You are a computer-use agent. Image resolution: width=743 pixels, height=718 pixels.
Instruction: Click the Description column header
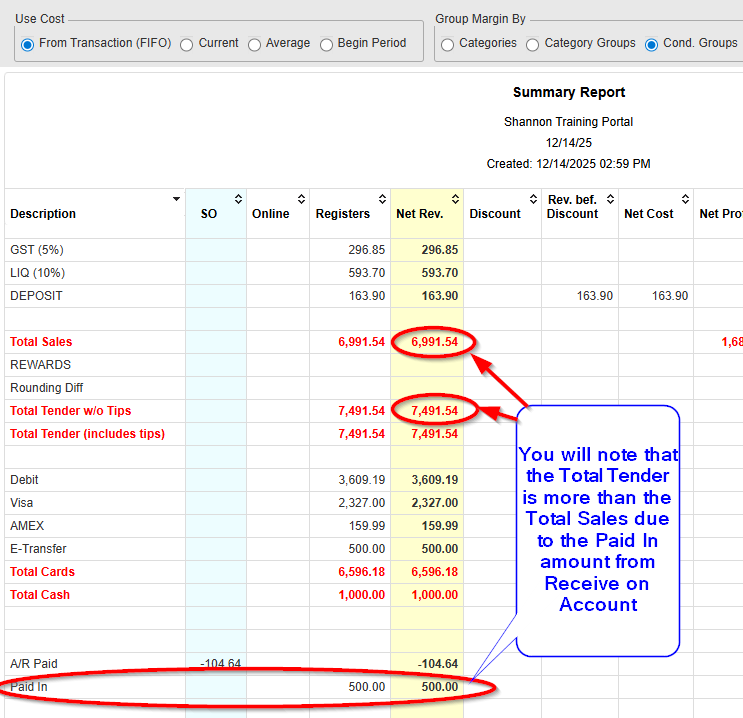click(x=43, y=214)
